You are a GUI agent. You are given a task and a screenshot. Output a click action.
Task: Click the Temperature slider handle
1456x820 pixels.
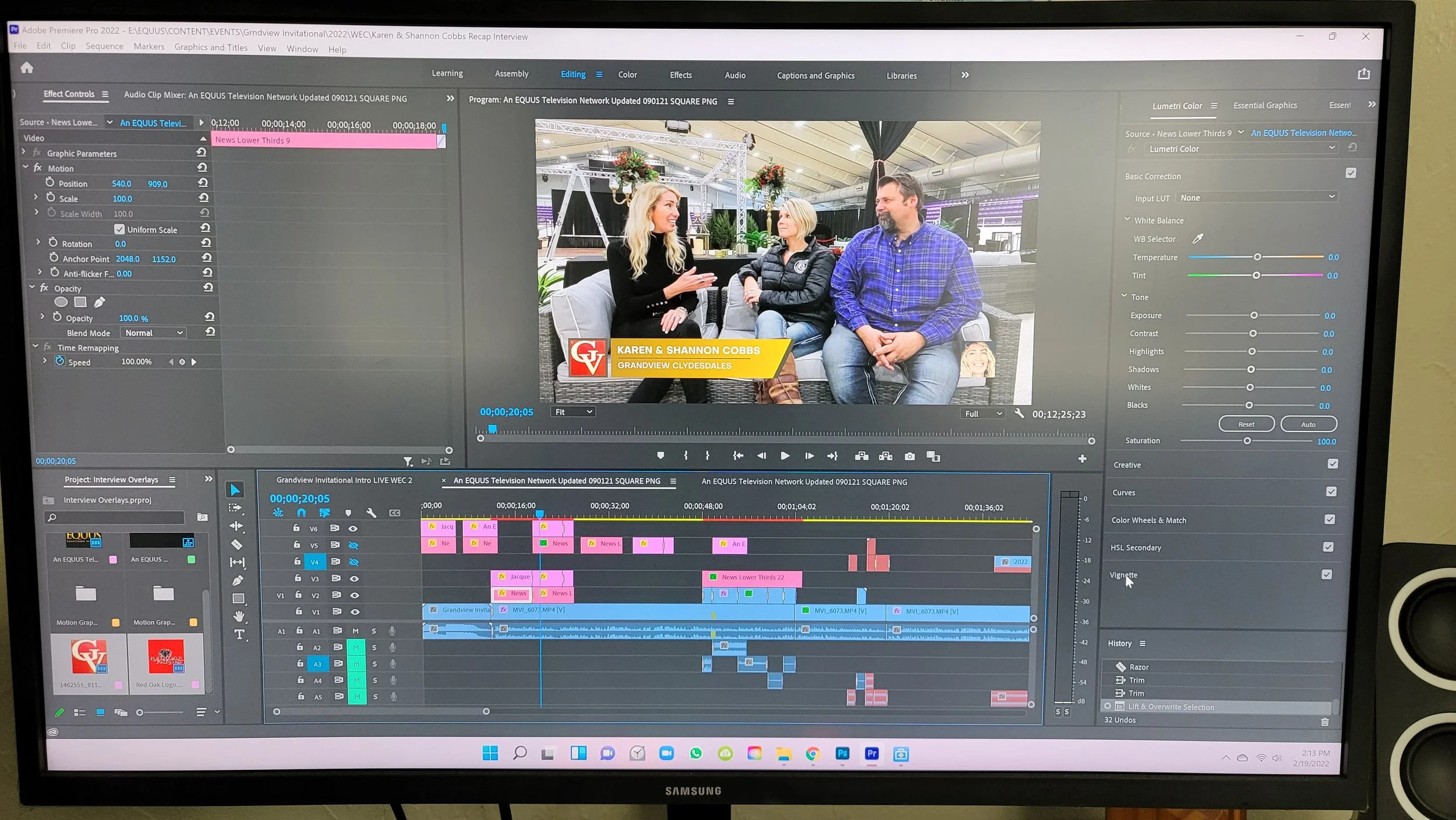(1257, 257)
